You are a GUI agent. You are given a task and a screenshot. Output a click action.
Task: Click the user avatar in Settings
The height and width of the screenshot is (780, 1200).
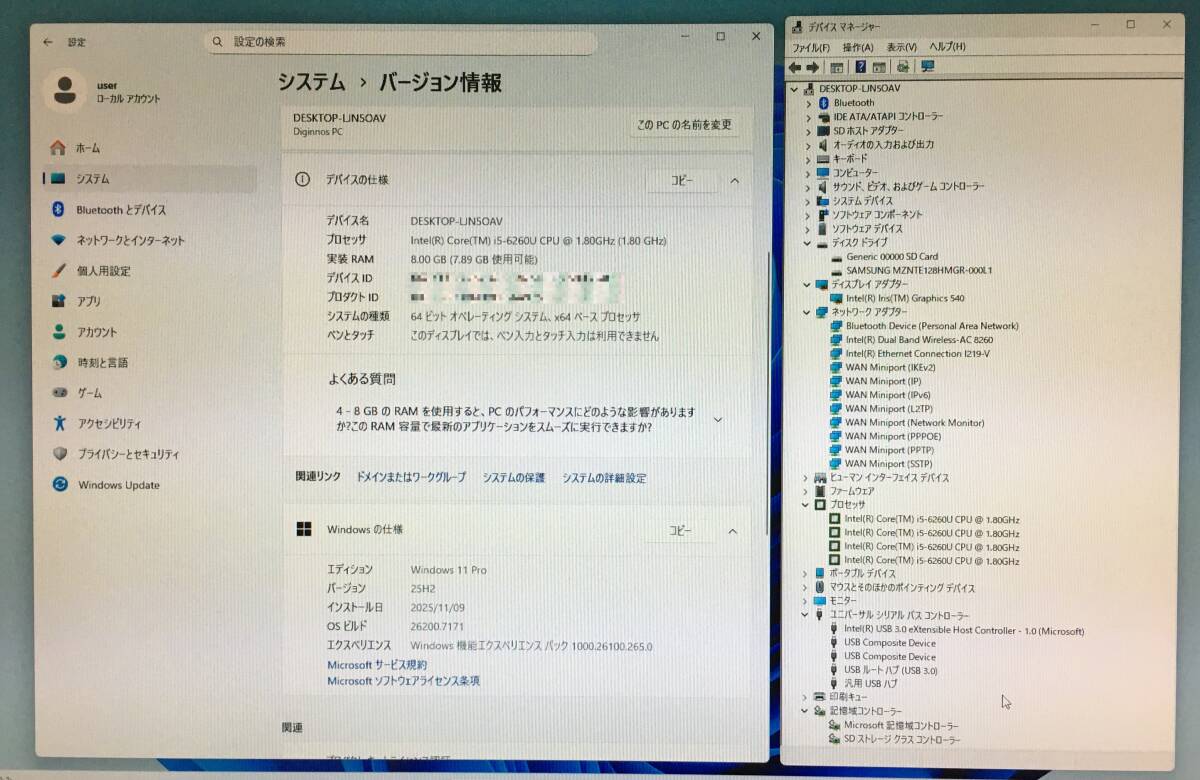pos(66,91)
